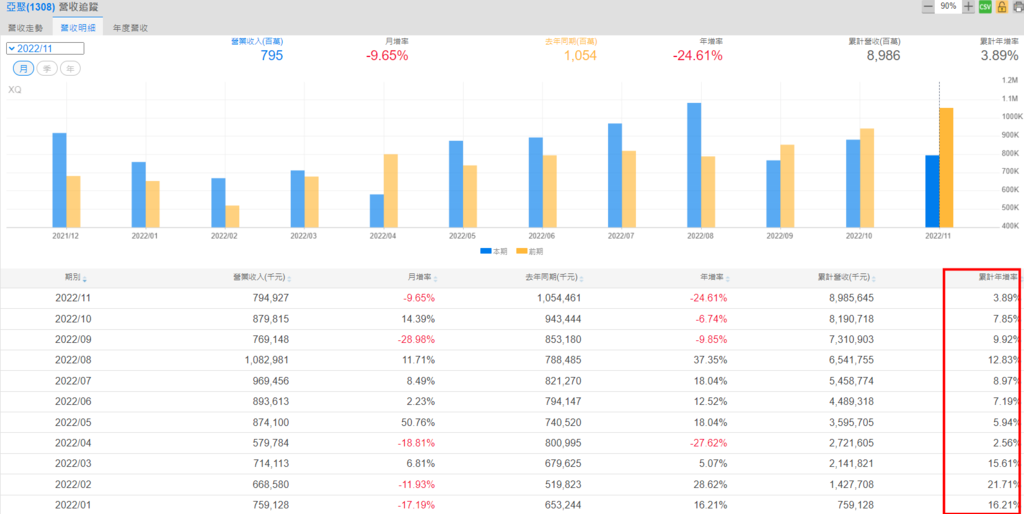Sort by the 營業收入(千元) column header
Viewport: 1024px width, 514px height.
[x=262, y=278]
